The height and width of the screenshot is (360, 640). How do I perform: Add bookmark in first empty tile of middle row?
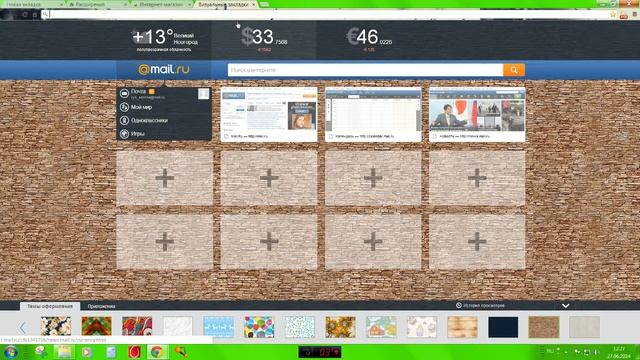point(164,178)
